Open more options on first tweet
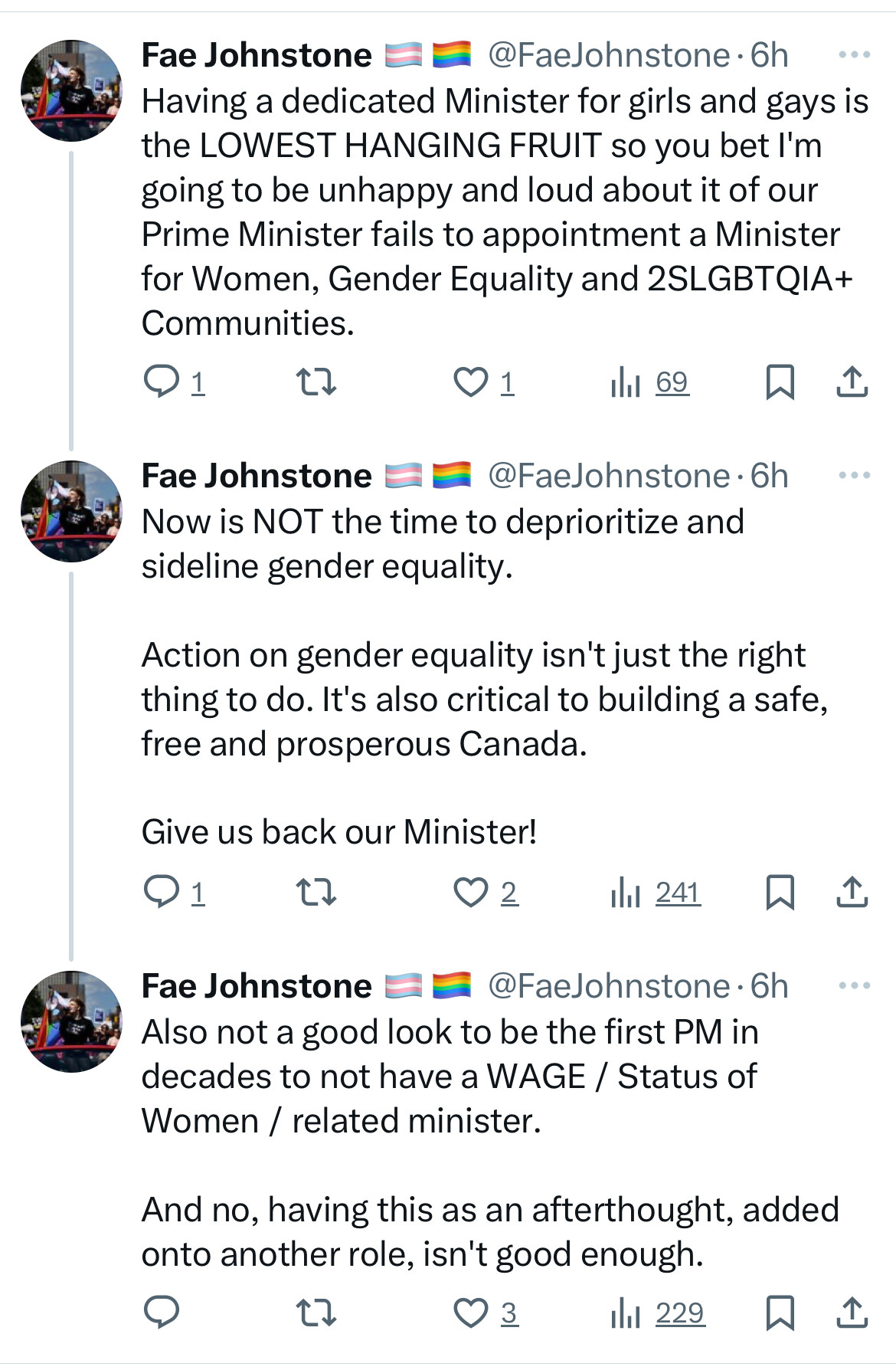The height and width of the screenshot is (1370, 896). pyautogui.click(x=855, y=54)
